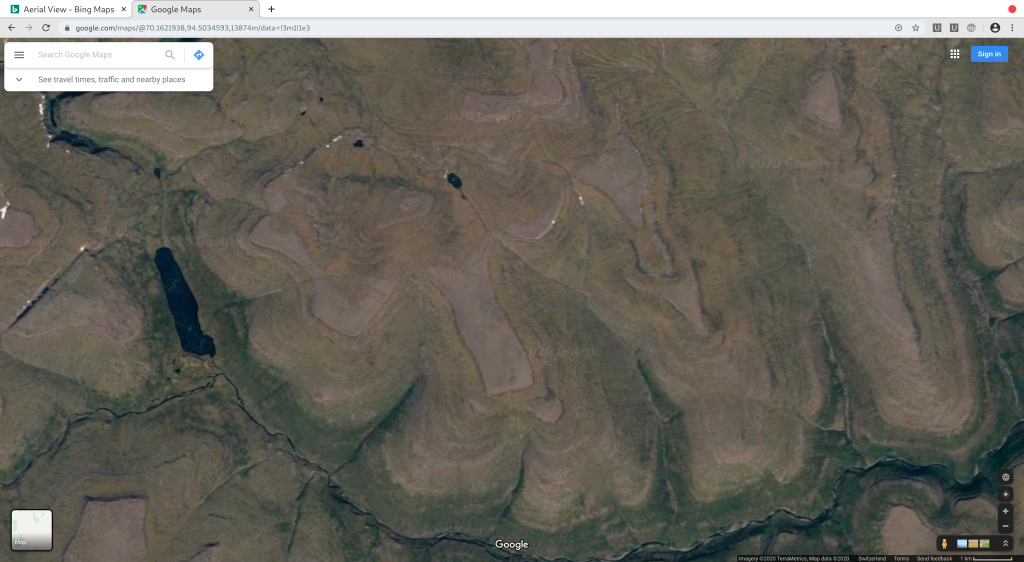
Task: Expand the imagery strip double chevron
Action: click(x=1006, y=544)
